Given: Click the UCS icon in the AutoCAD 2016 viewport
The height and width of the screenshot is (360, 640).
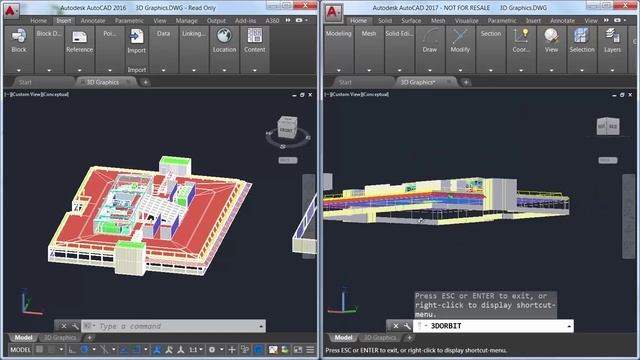Looking at the screenshot, I should [31, 303].
